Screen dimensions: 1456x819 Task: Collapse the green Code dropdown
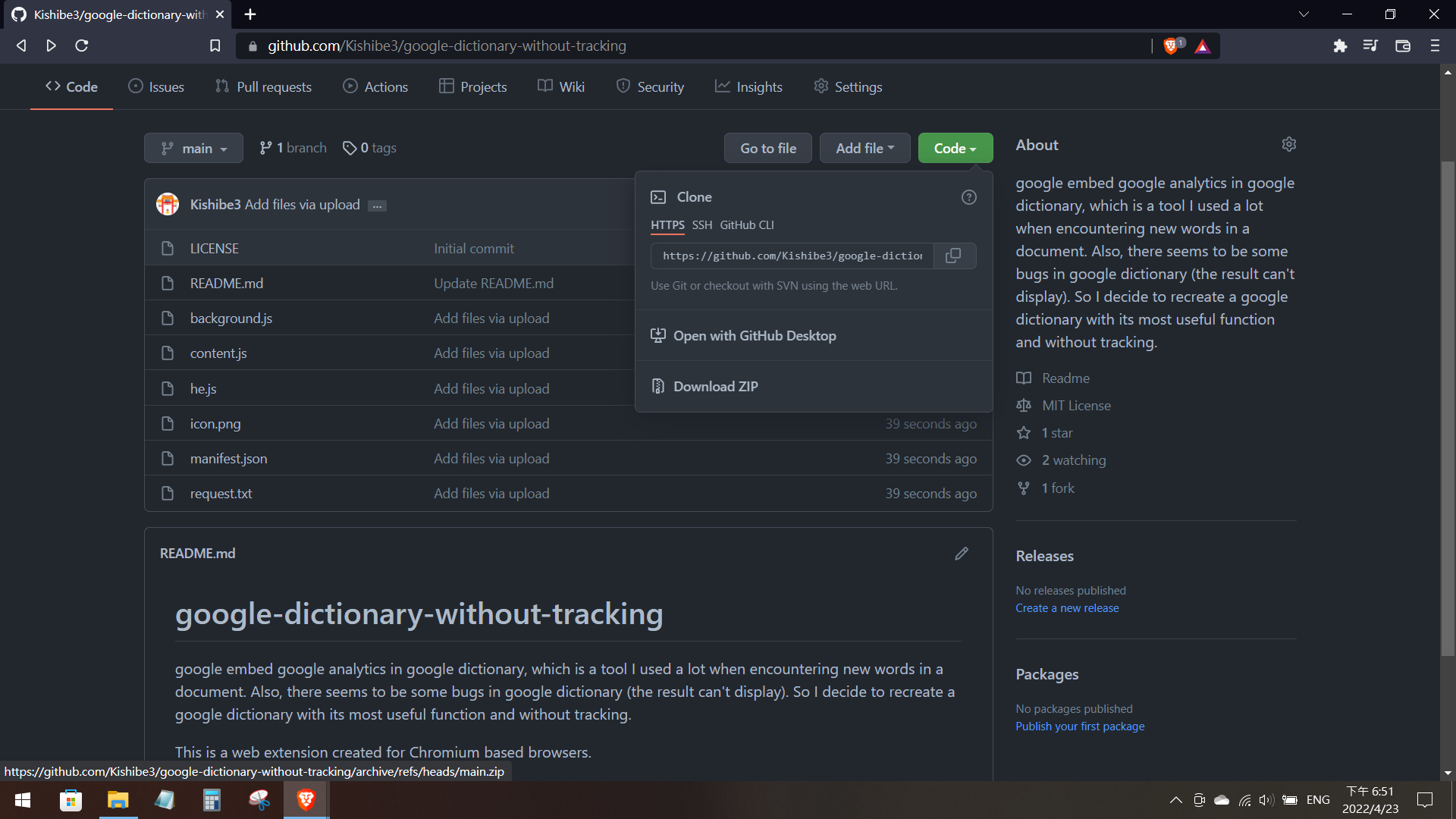tap(955, 149)
